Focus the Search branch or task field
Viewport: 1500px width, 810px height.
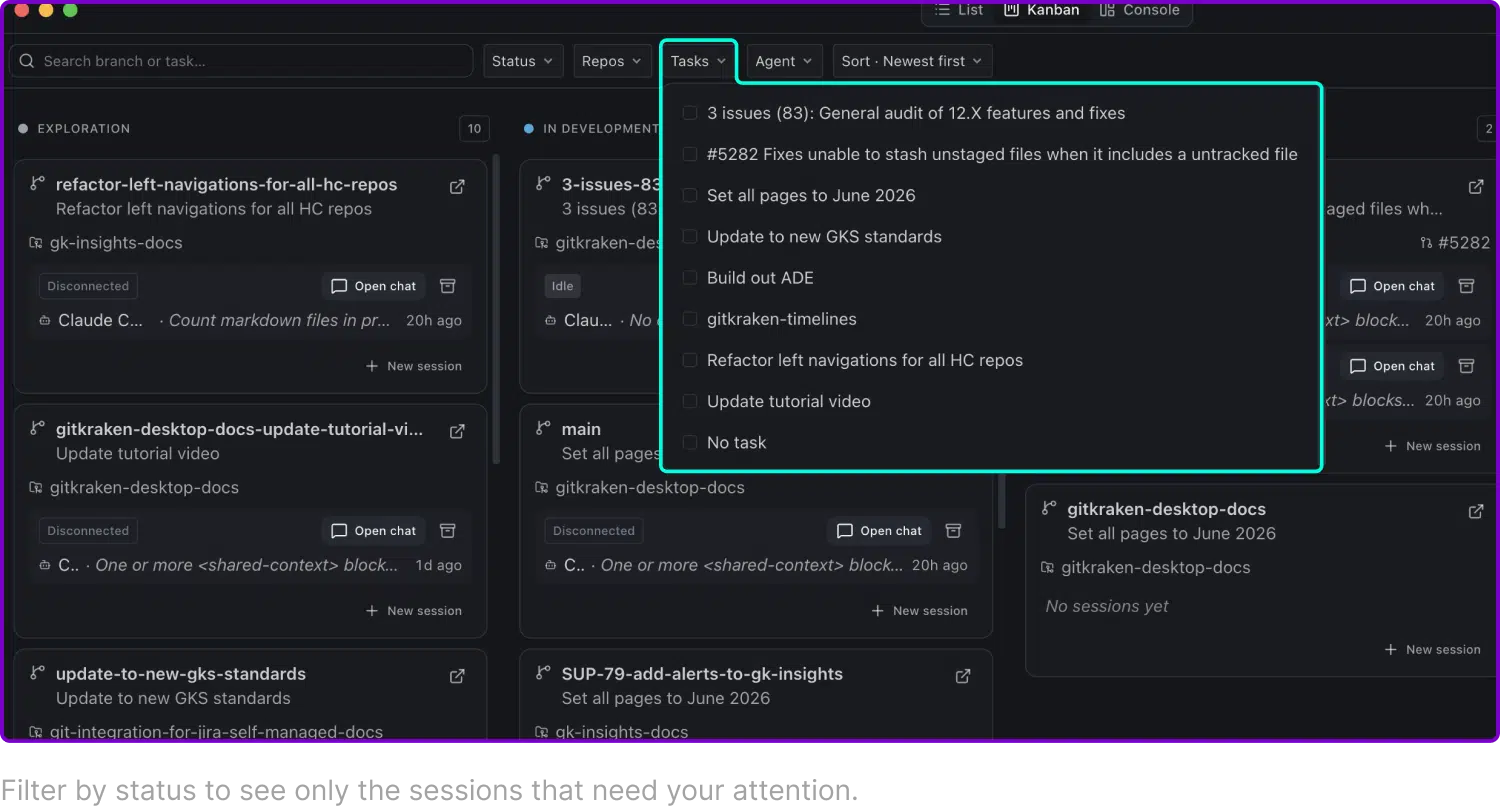click(x=241, y=61)
